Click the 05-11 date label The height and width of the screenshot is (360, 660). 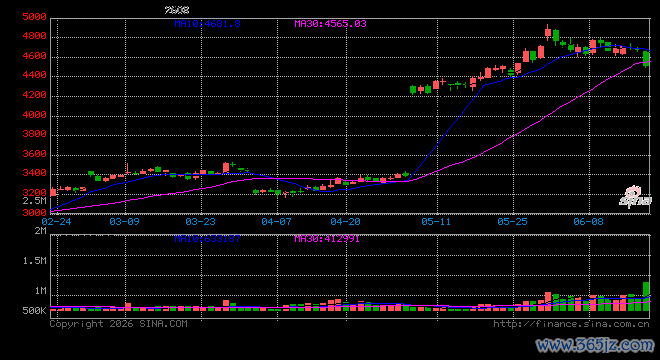coord(436,222)
